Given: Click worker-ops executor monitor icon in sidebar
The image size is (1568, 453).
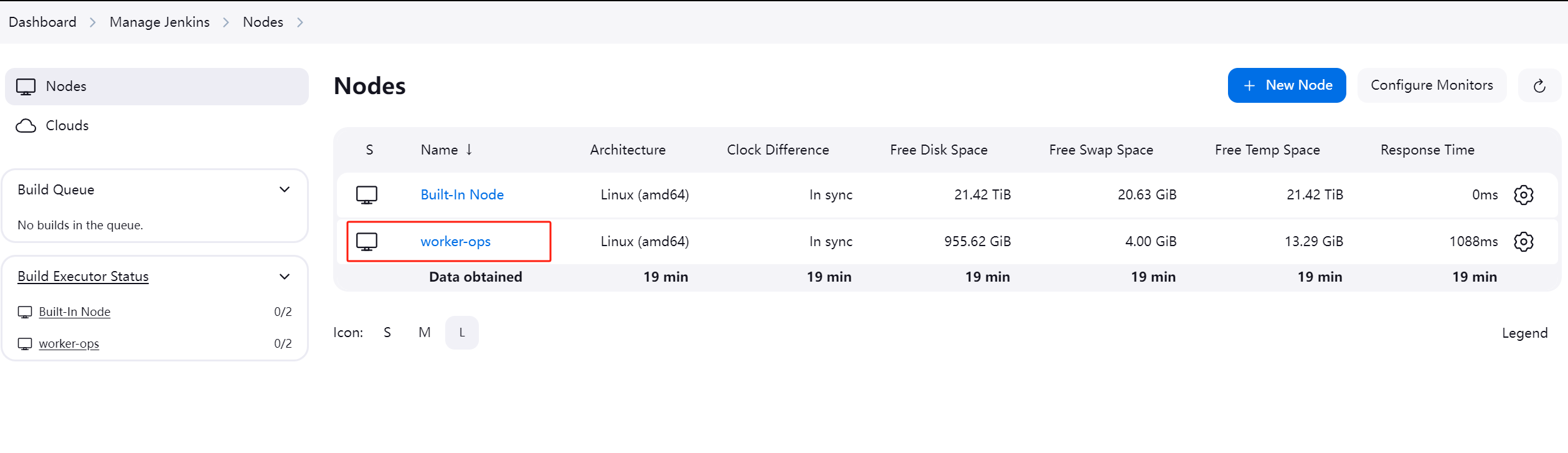Looking at the screenshot, I should click(25, 344).
